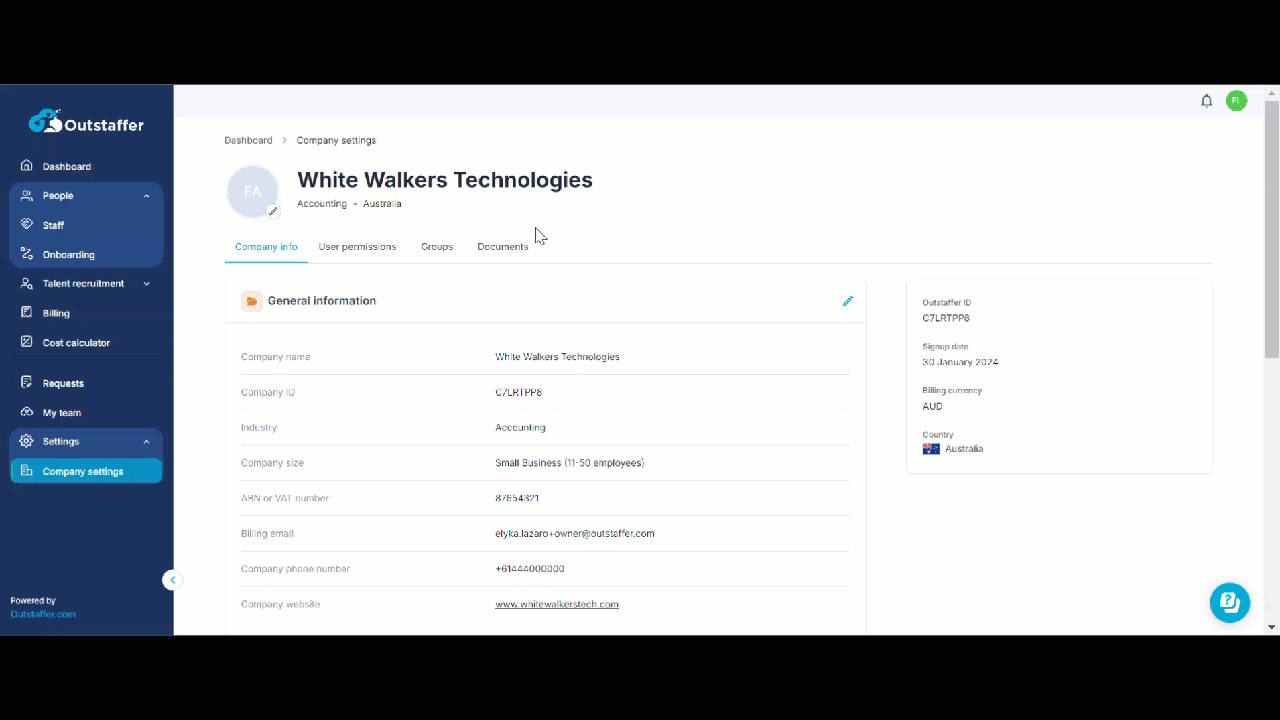Screen dimensions: 1280x720
Task: Edit General information with pencil icon
Action: point(848,301)
